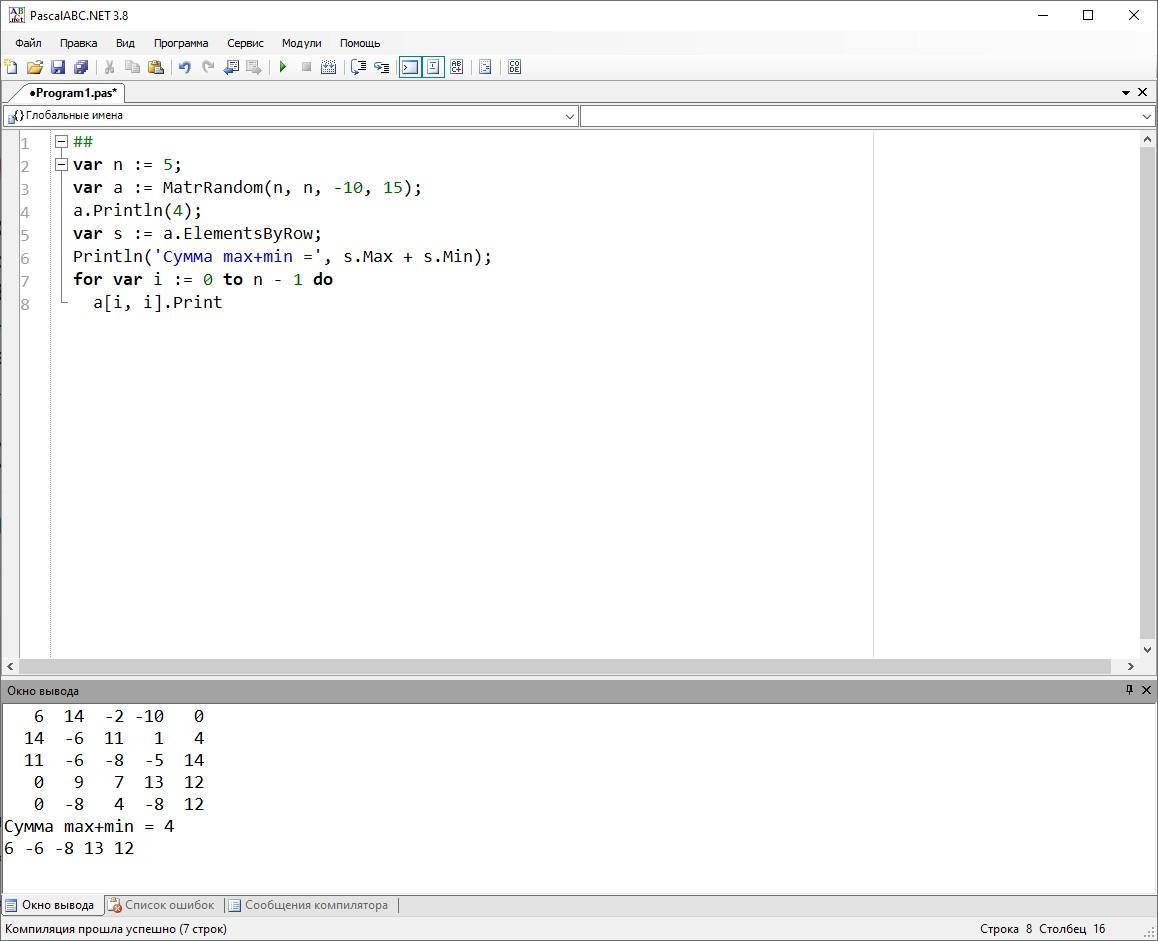Click the output line 'Сумма max+min = 4'
This screenshot has width=1158, height=941.
[89, 827]
